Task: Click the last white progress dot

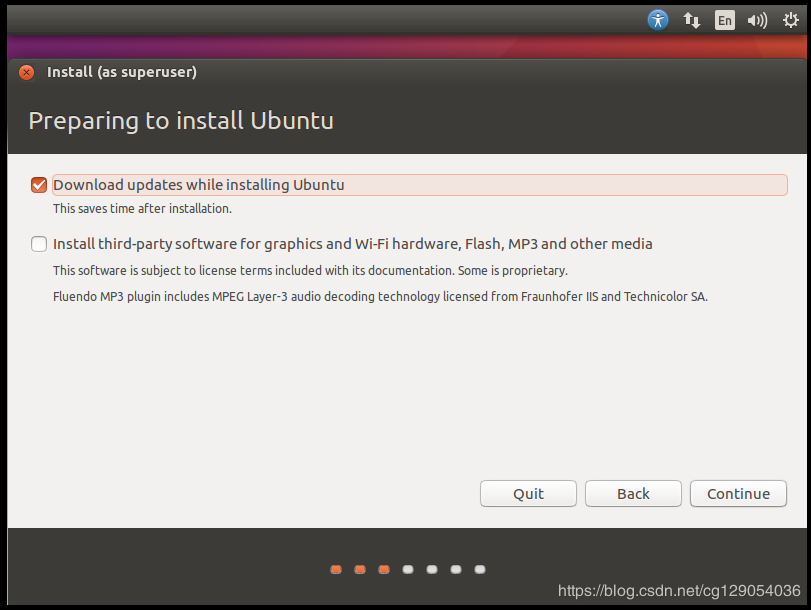Action: [x=480, y=570]
